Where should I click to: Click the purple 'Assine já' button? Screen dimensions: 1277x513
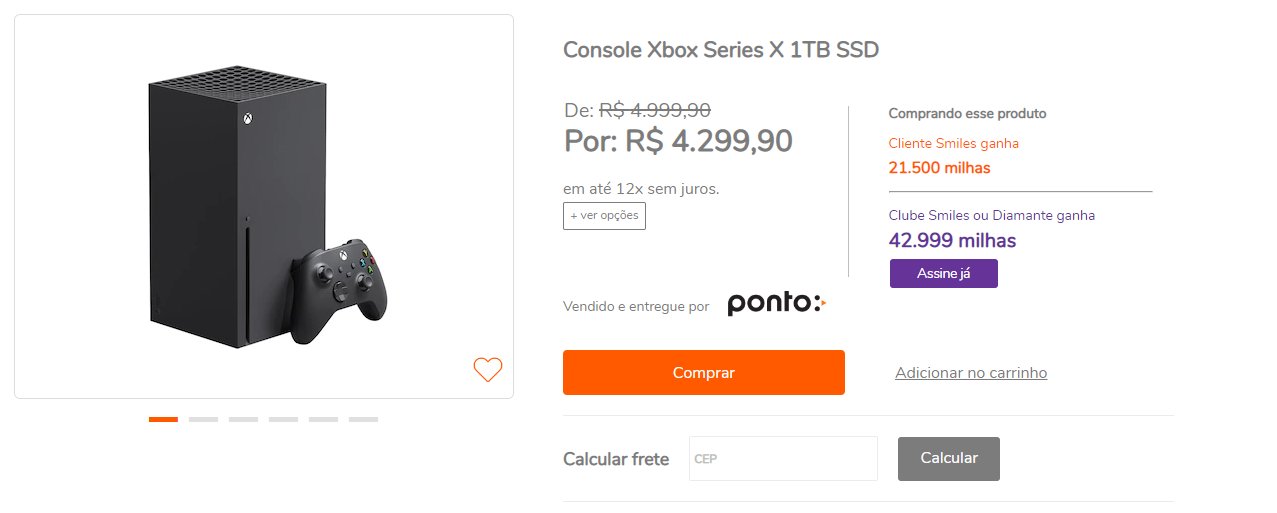click(944, 274)
